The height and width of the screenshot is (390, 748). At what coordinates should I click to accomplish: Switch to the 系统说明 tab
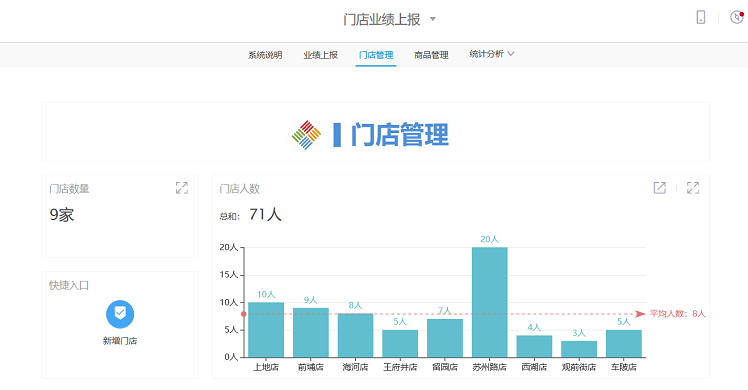click(265, 55)
